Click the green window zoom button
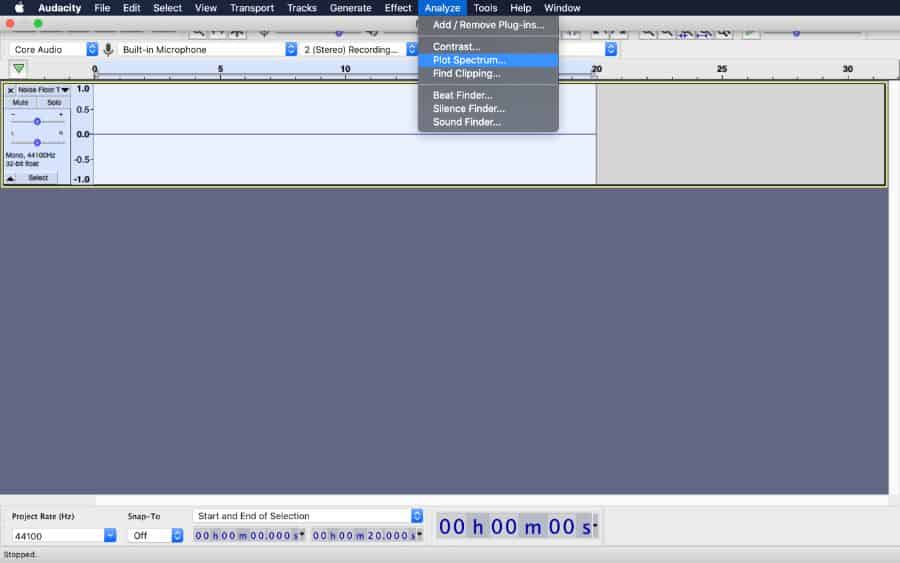 (x=38, y=24)
